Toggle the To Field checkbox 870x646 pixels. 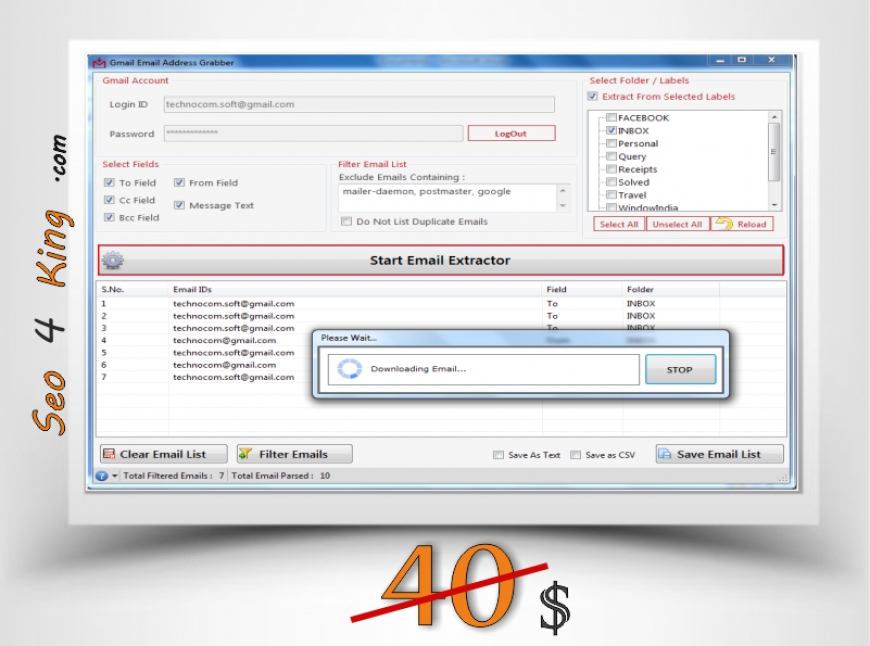tap(109, 183)
